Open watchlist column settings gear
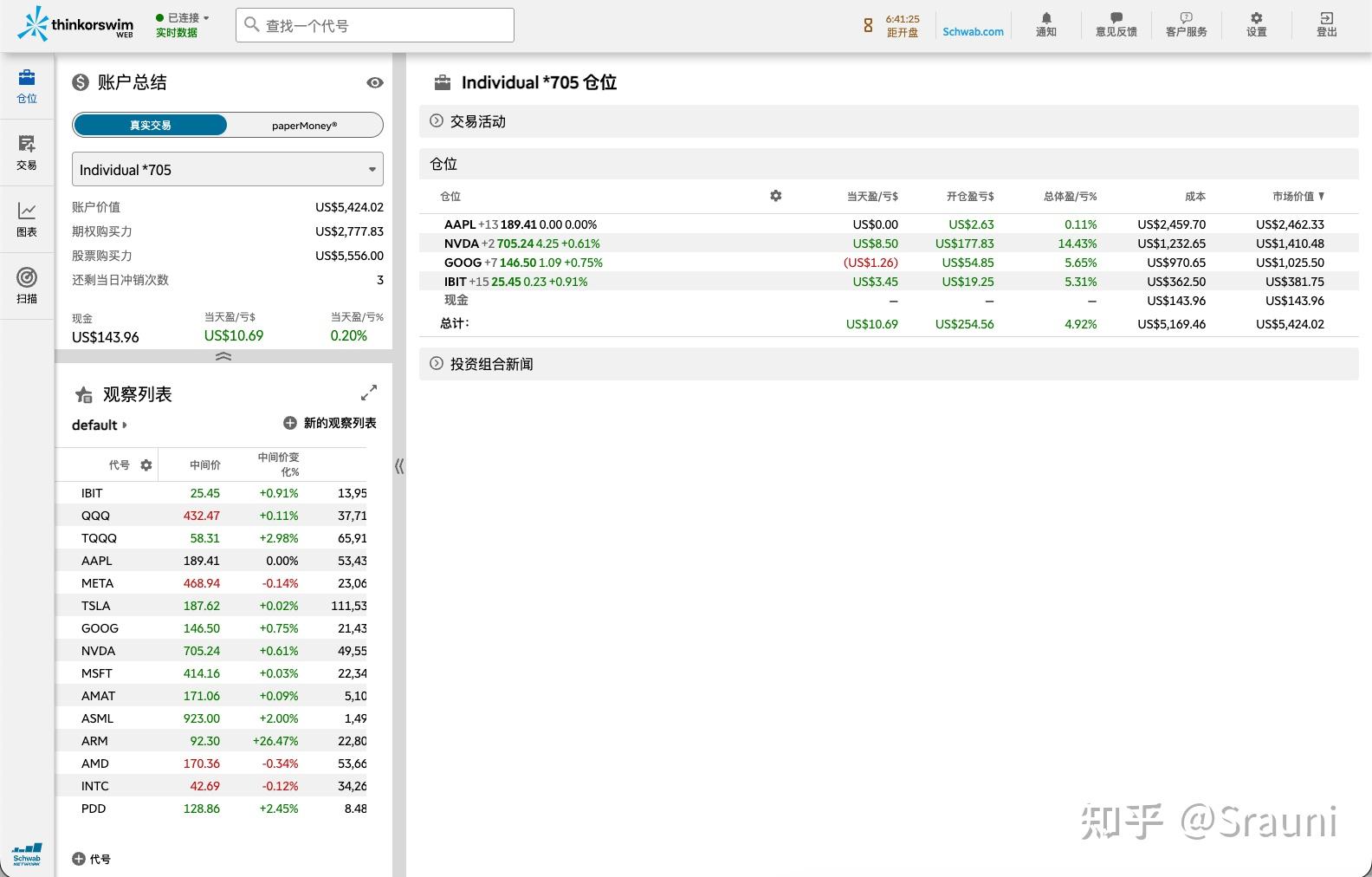 click(x=146, y=465)
